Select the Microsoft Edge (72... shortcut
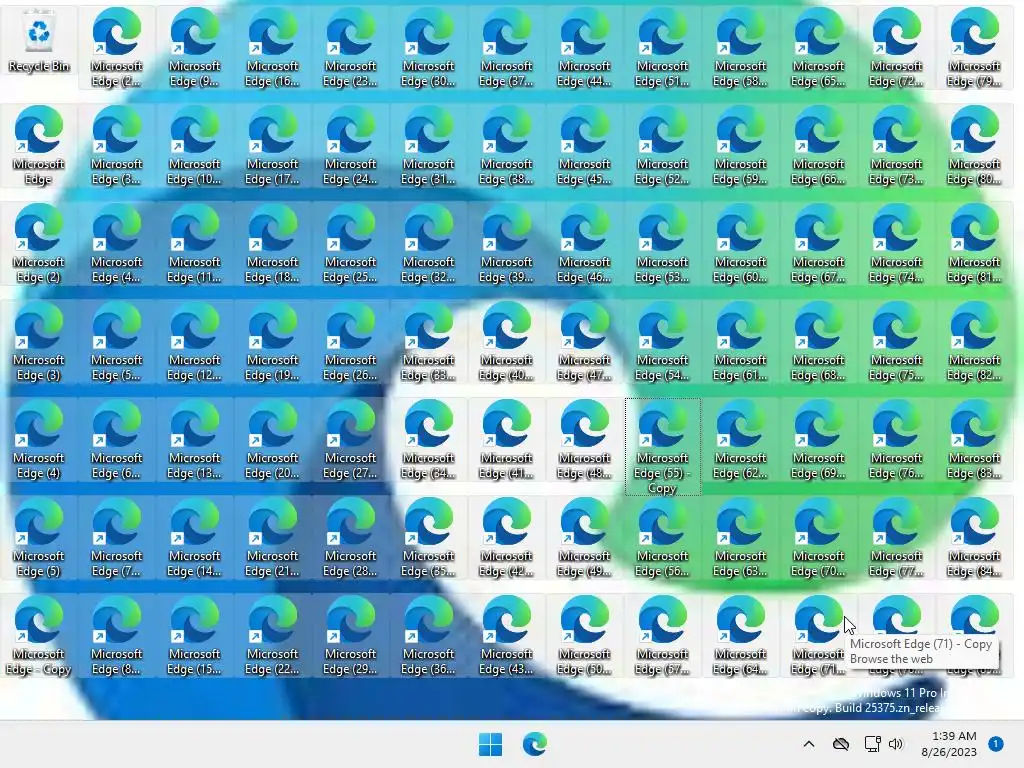Screen dimensions: 1024x768 [897, 48]
